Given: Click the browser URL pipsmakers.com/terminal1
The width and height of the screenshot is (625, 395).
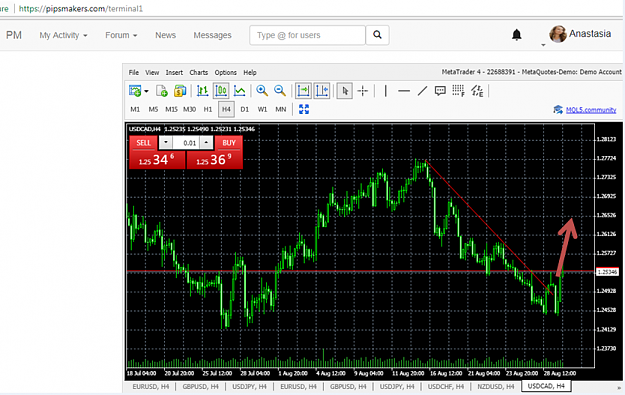Looking at the screenshot, I should [x=81, y=9].
